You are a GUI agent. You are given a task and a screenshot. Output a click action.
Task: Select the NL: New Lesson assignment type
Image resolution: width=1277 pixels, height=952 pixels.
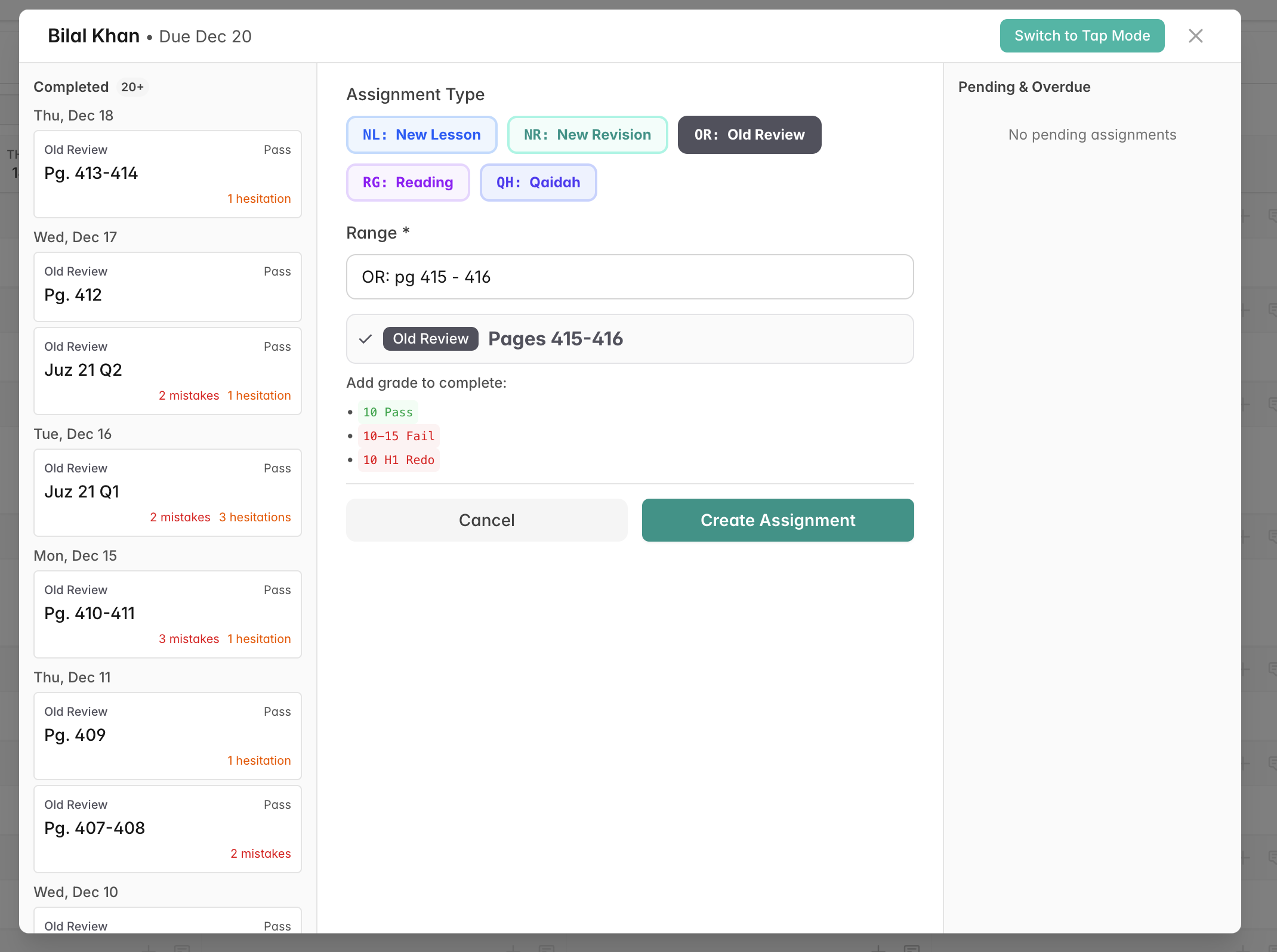tap(421, 135)
